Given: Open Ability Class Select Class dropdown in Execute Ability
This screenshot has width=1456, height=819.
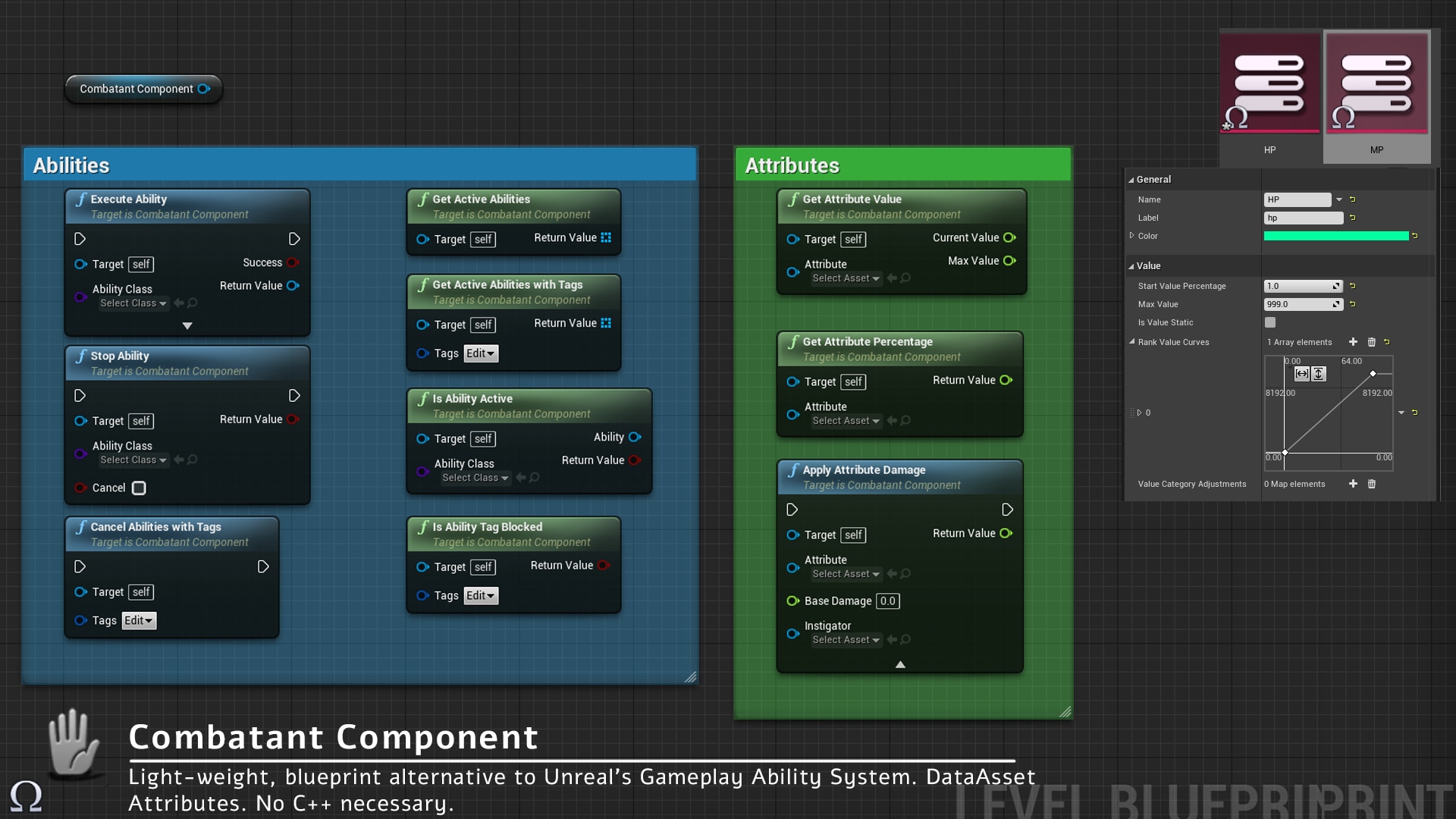Looking at the screenshot, I should coord(133,303).
